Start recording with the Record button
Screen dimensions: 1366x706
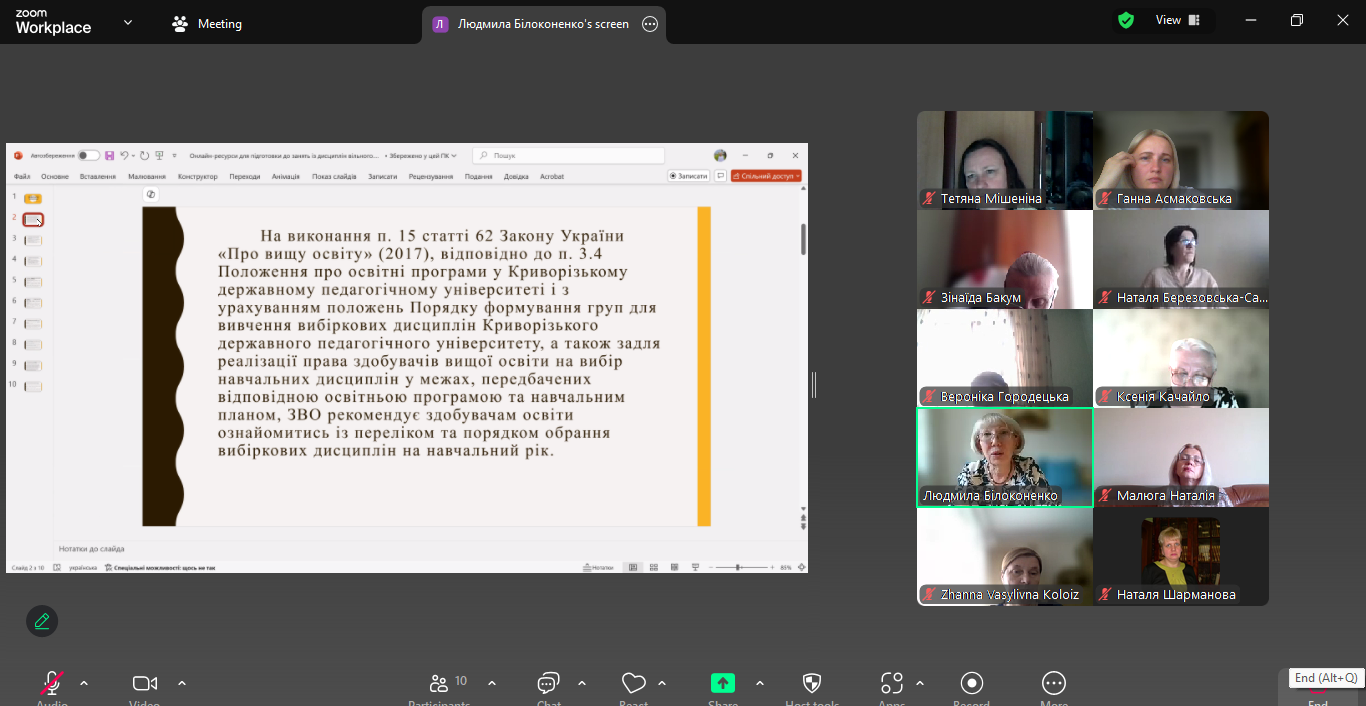coord(971,684)
